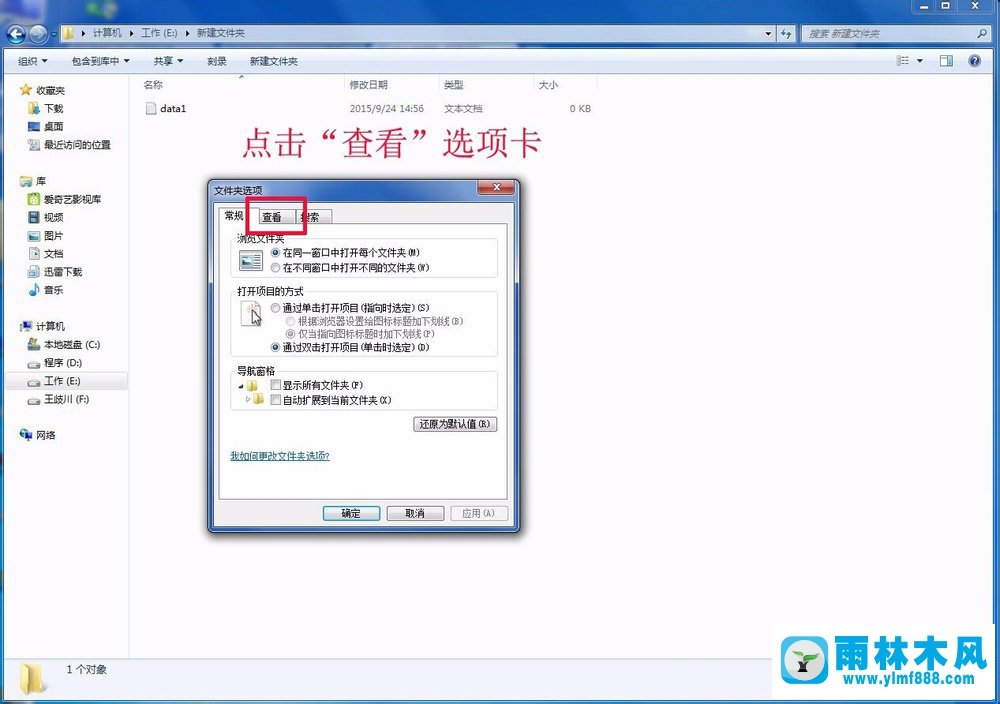
Task: Expand path arrow after Work (E:) breadcrumb
Action: point(188,33)
